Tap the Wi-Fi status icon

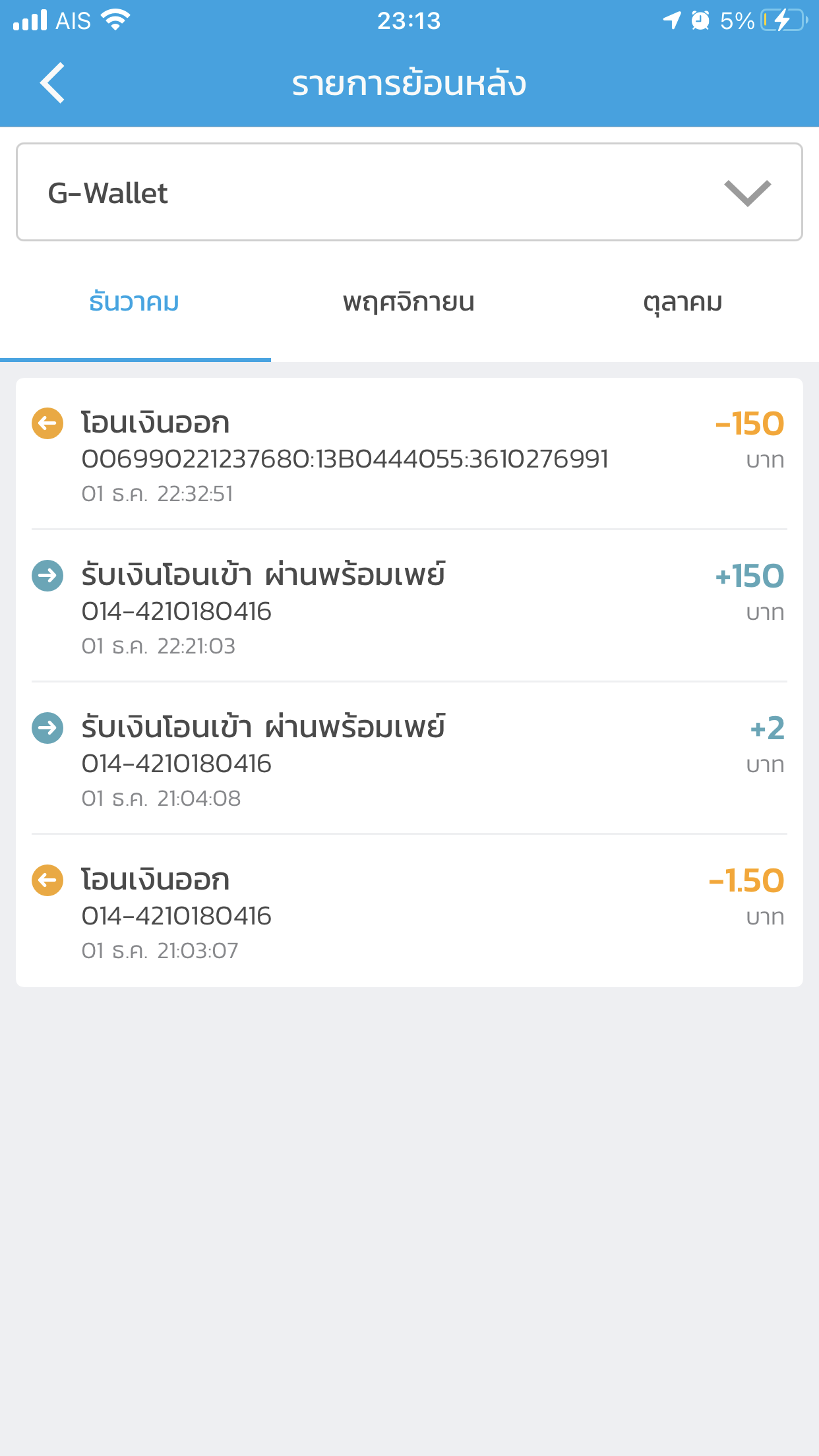(116, 20)
